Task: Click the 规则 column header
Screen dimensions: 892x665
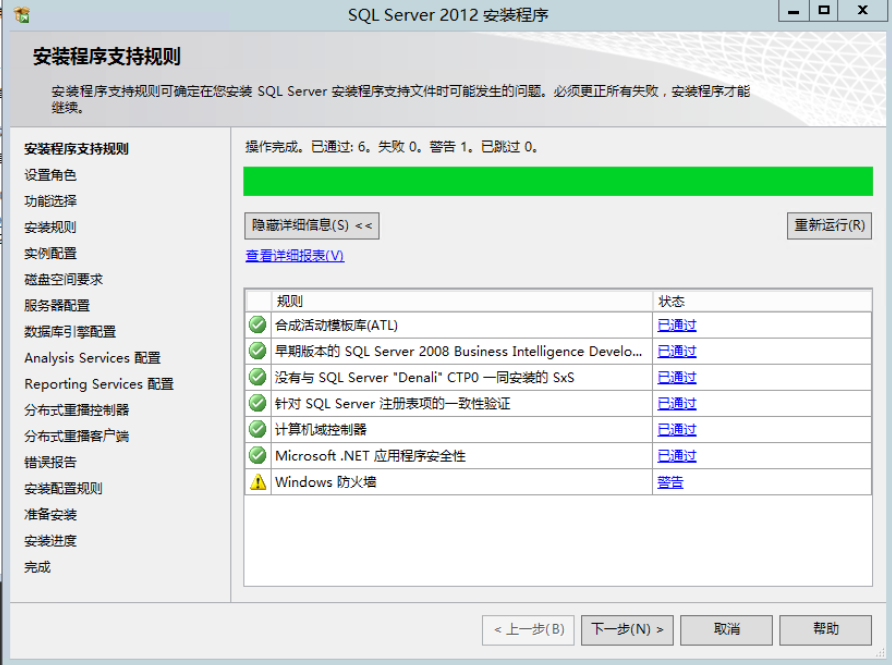Action: point(461,301)
